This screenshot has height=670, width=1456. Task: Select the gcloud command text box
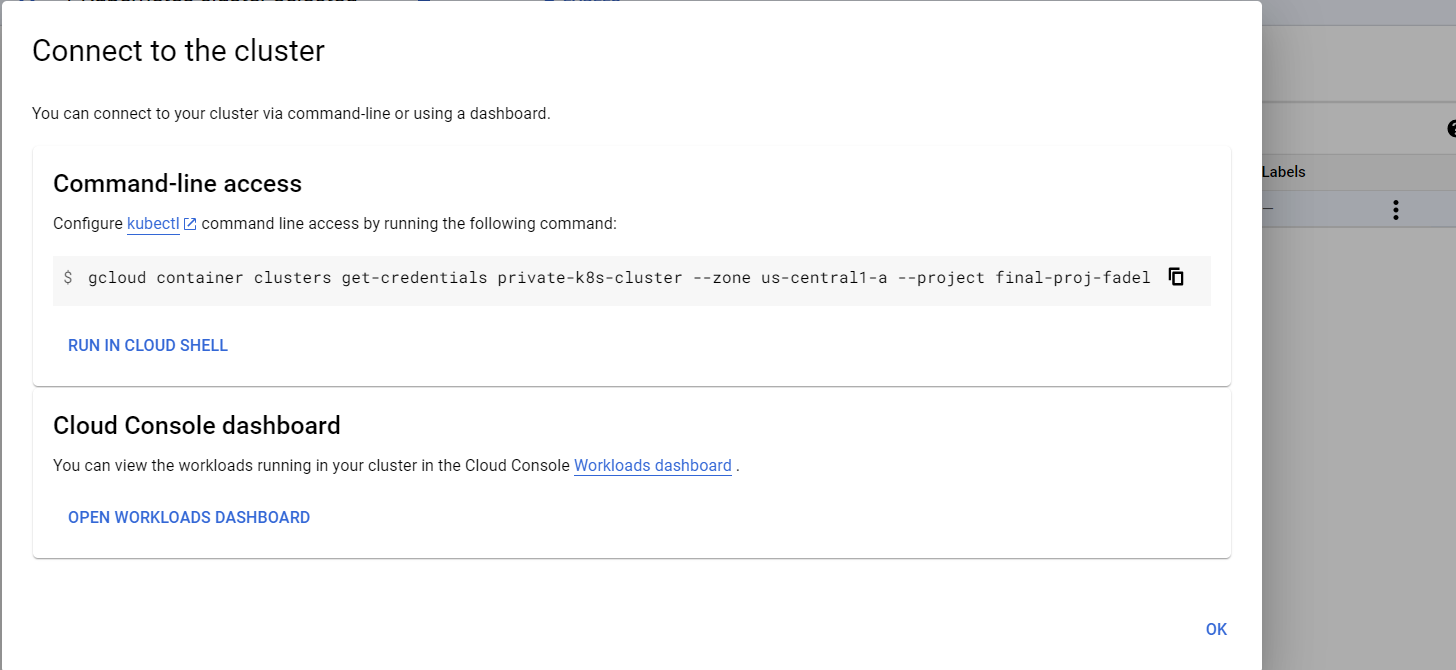click(600, 277)
